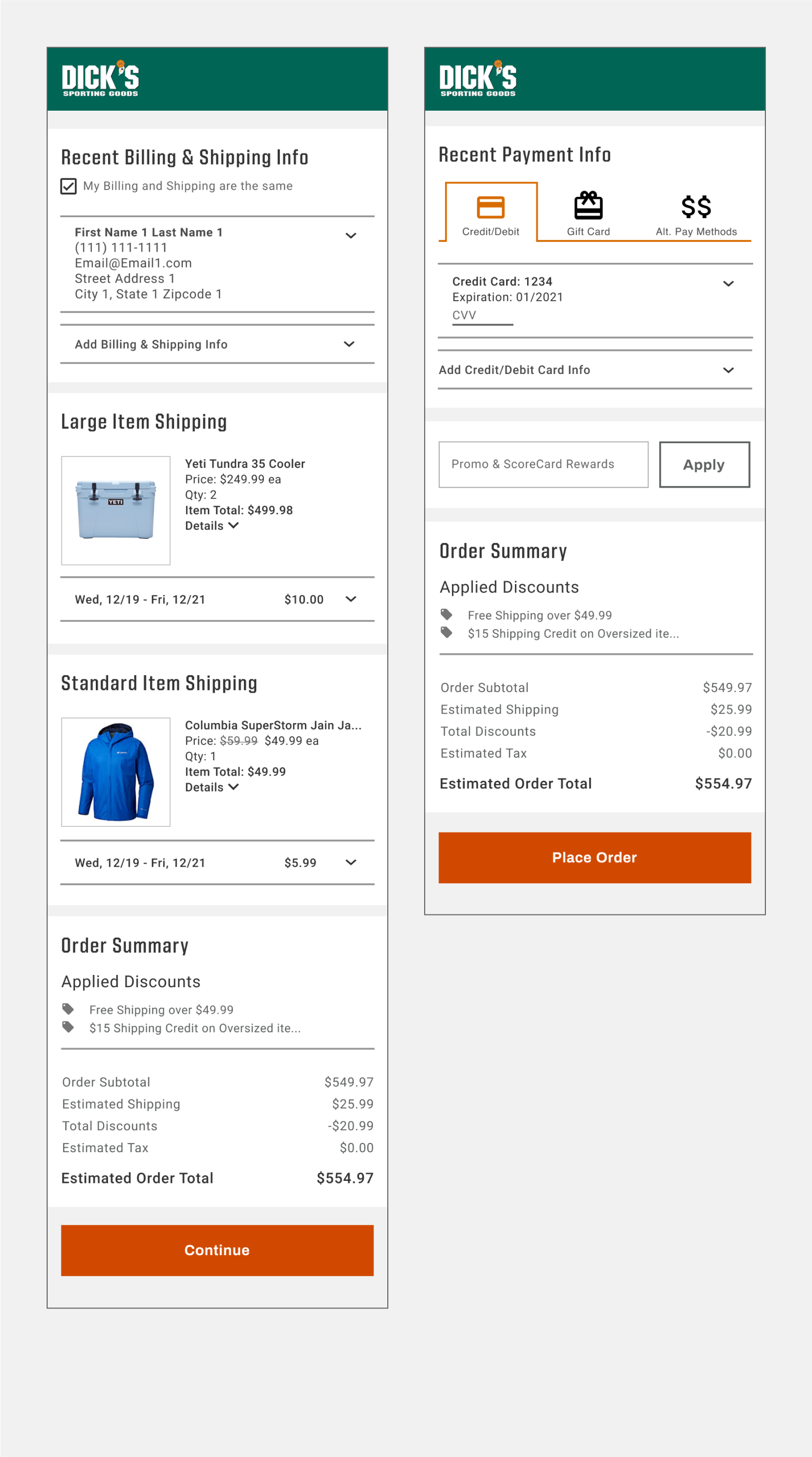This screenshot has width=812, height=1457.
Task: Click the Dick's Sporting Goods logo on the payment screen
Action: (478, 78)
